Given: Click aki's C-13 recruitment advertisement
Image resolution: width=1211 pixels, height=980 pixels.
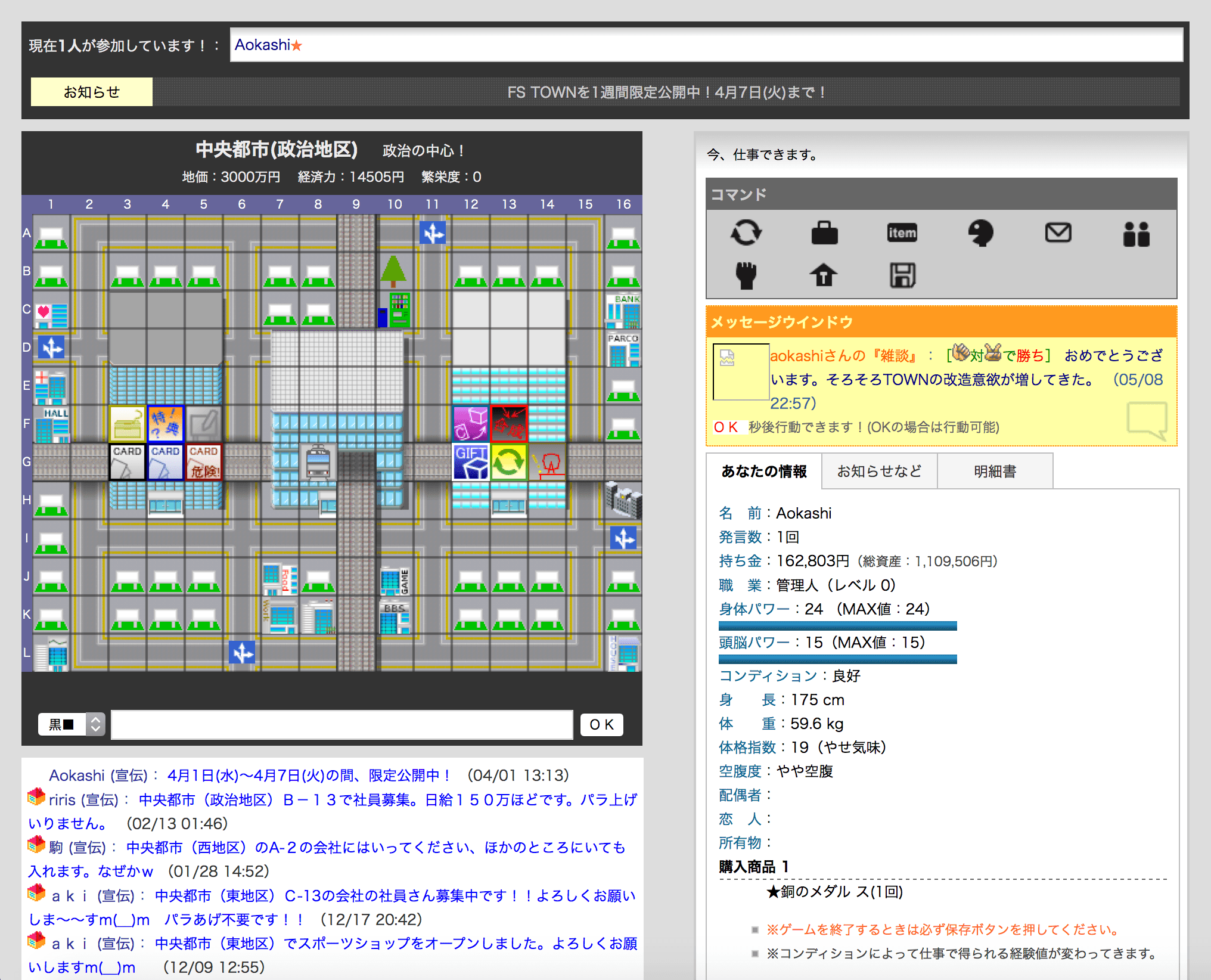Looking at the screenshot, I should click(x=333, y=907).
